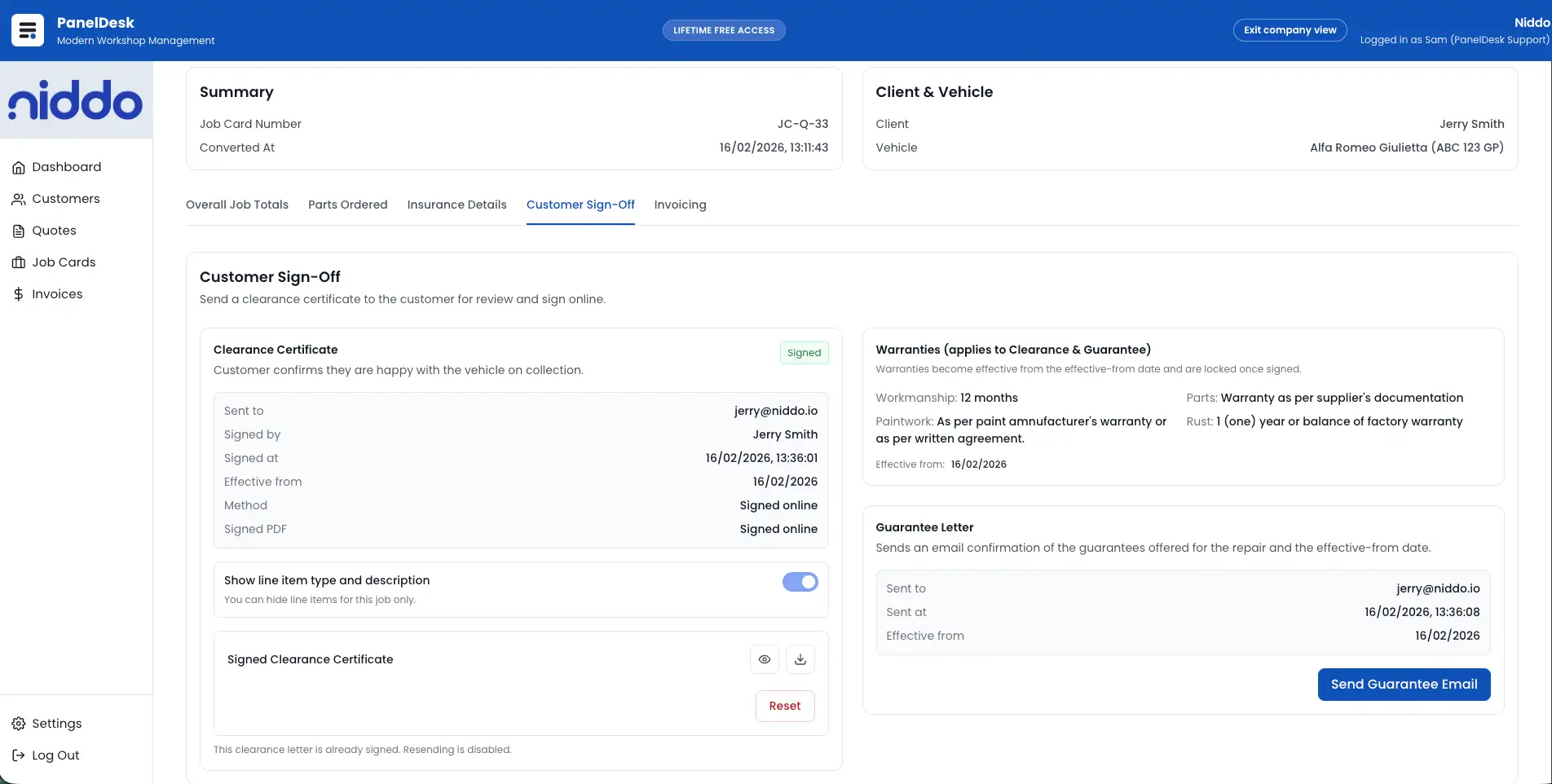
Task: View the Insurance Details tab
Action: [456, 205]
